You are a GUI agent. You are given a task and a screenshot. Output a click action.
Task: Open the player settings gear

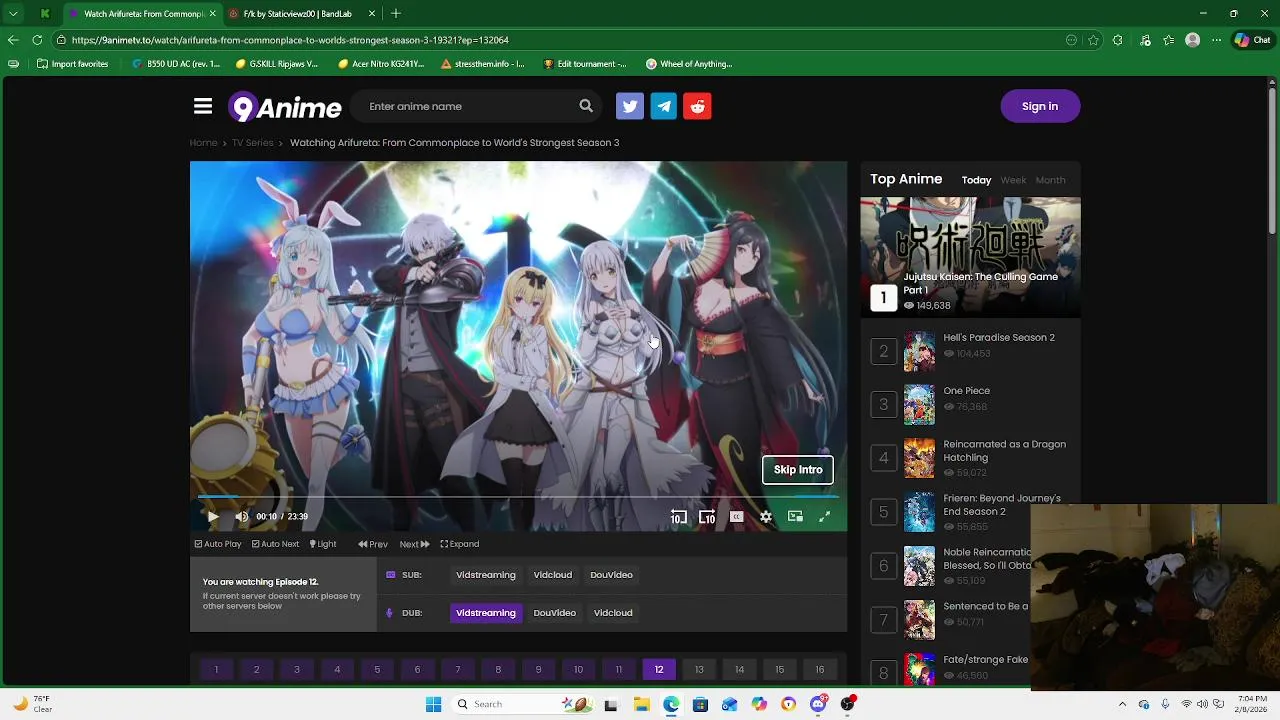click(766, 517)
